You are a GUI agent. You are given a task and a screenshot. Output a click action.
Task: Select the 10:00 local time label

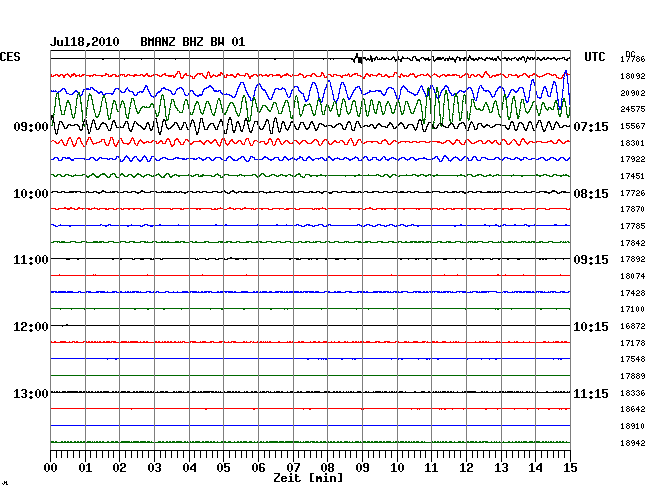click(x=31, y=194)
